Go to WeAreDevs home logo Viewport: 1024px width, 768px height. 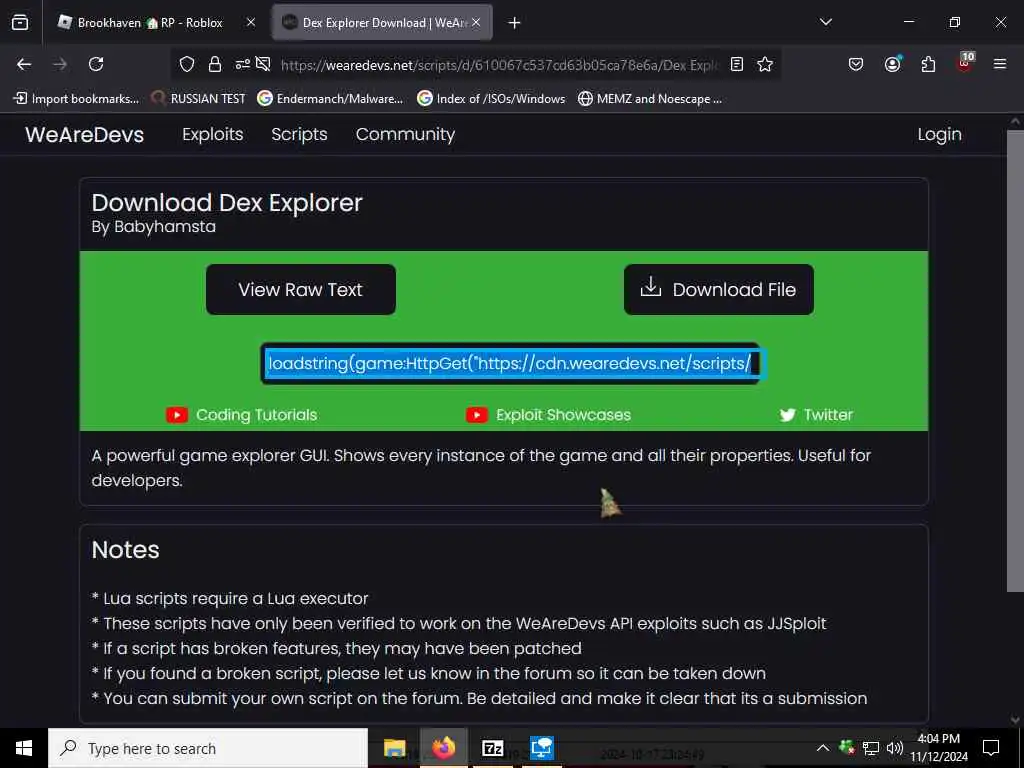(84, 135)
